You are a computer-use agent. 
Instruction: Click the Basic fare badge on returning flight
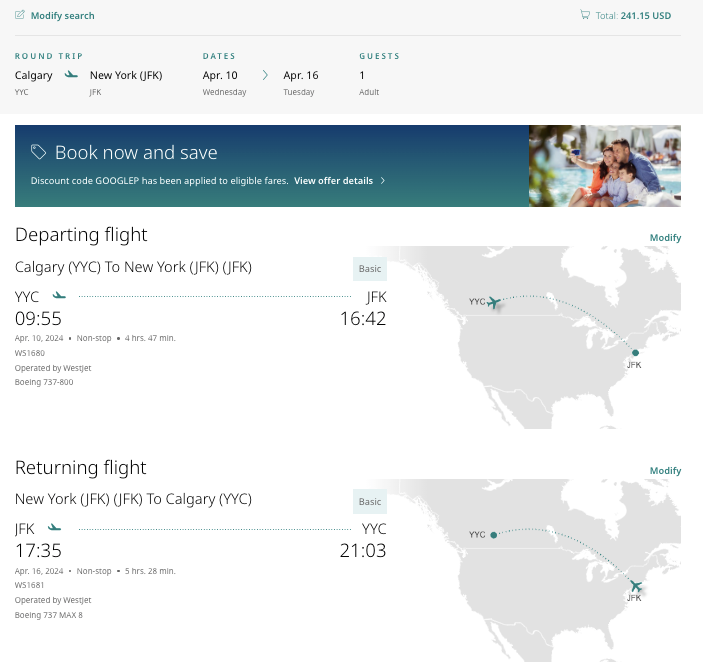[370, 502]
